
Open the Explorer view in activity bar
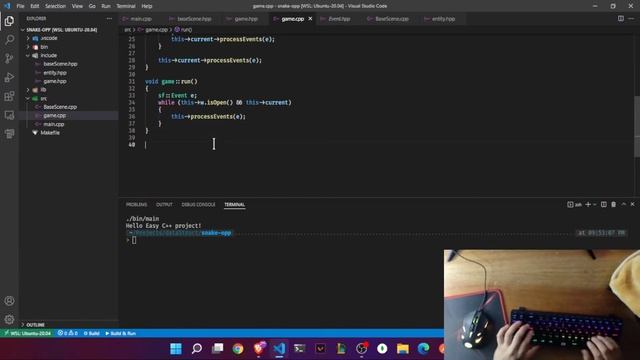[x=9, y=21]
